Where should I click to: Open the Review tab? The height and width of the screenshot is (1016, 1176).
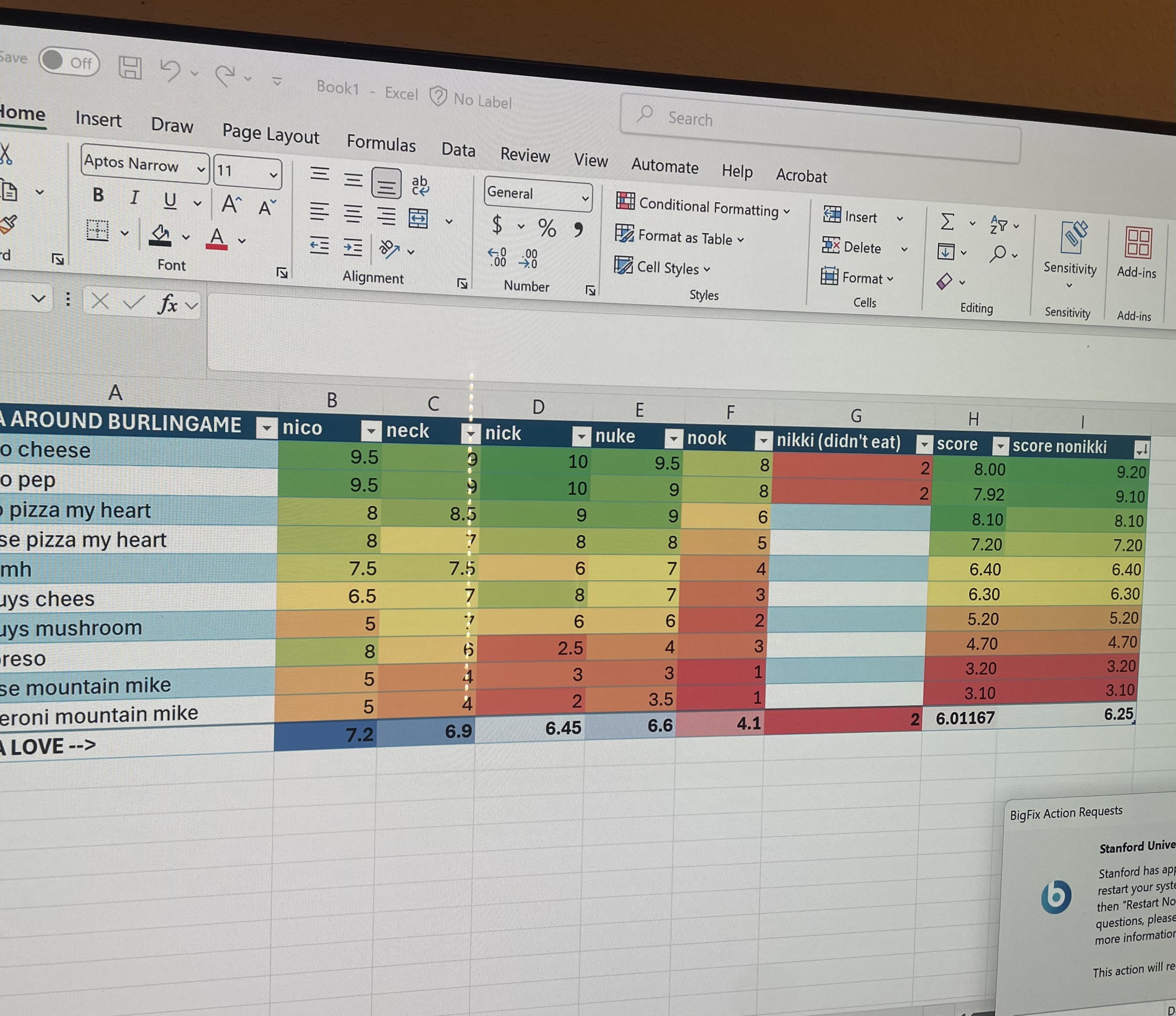click(x=525, y=155)
